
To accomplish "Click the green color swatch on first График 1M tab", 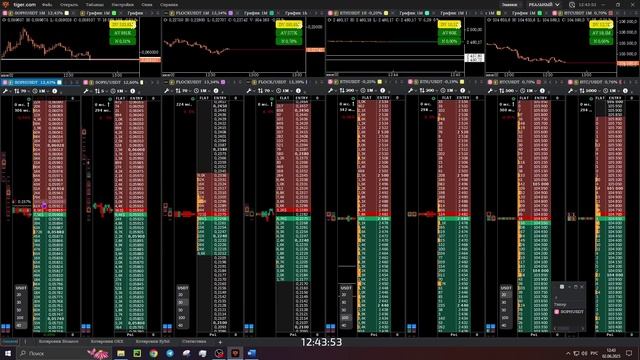I will [x=114, y=13].
